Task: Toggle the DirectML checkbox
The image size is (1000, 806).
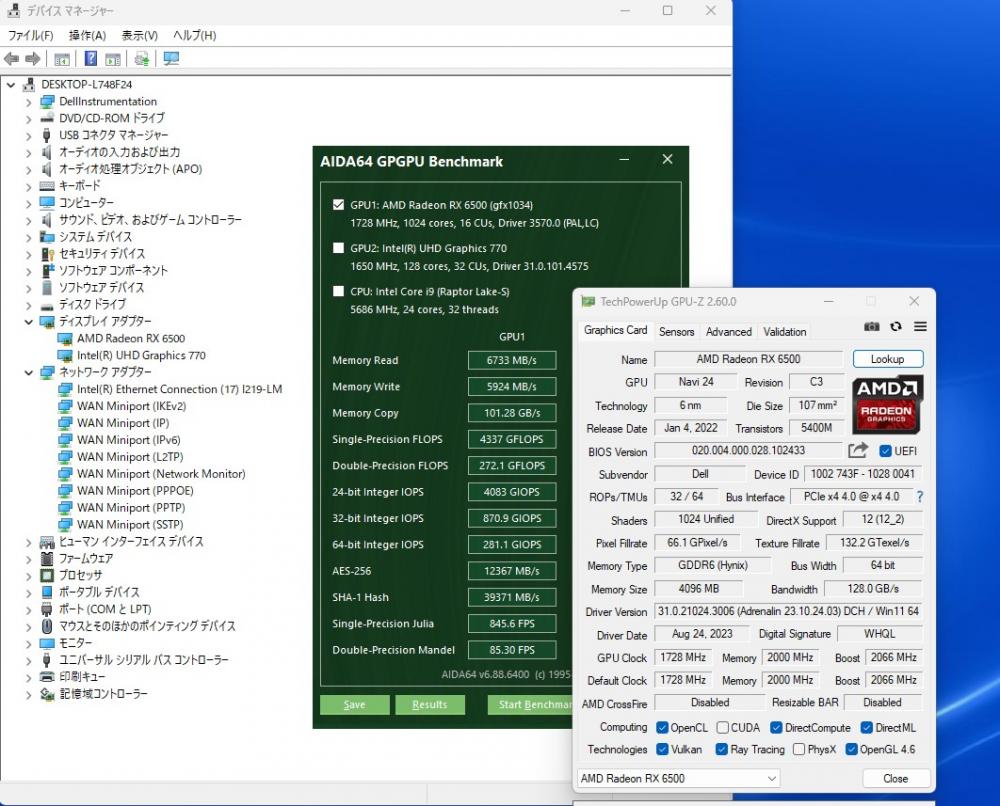Action: (867, 728)
